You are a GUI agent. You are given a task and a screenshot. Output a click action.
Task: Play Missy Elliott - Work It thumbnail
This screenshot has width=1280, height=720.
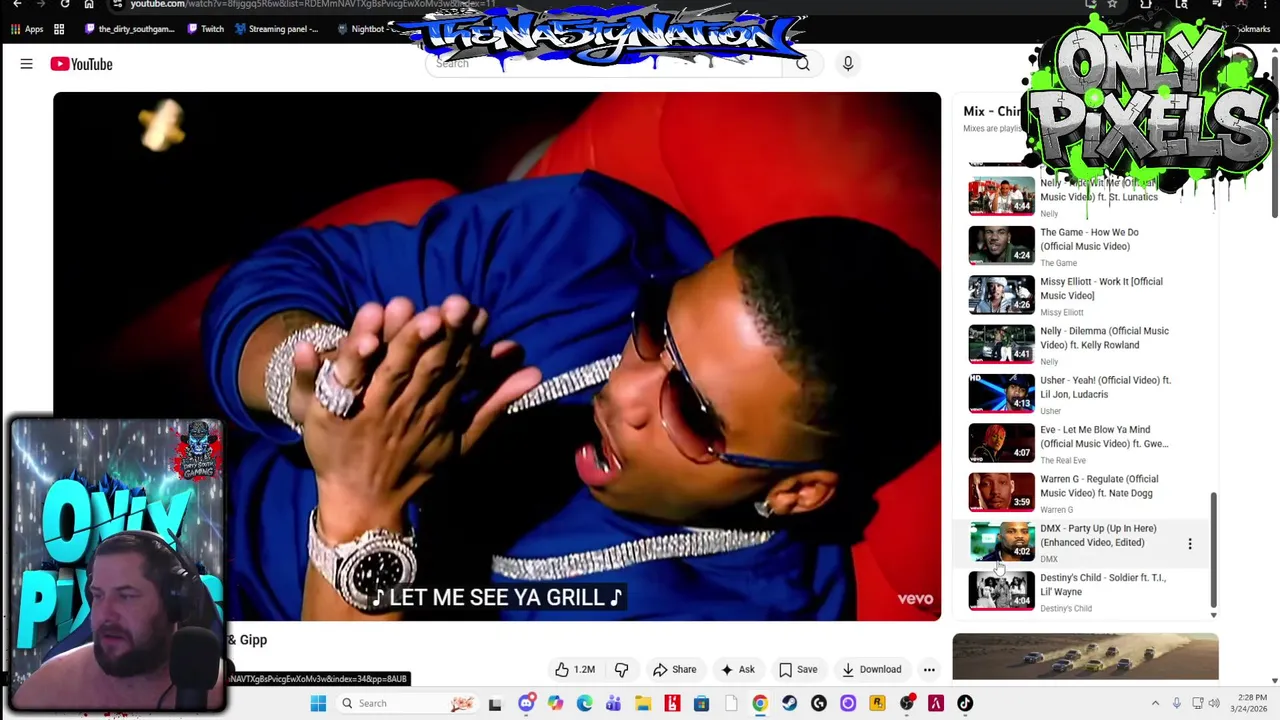point(1001,295)
